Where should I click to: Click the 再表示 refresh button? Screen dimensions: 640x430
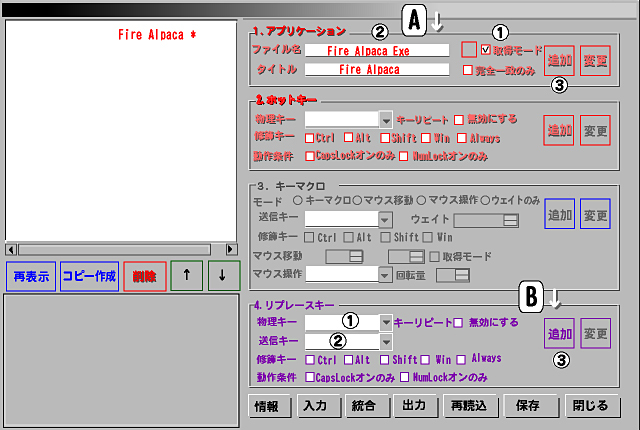pyautogui.click(x=31, y=277)
